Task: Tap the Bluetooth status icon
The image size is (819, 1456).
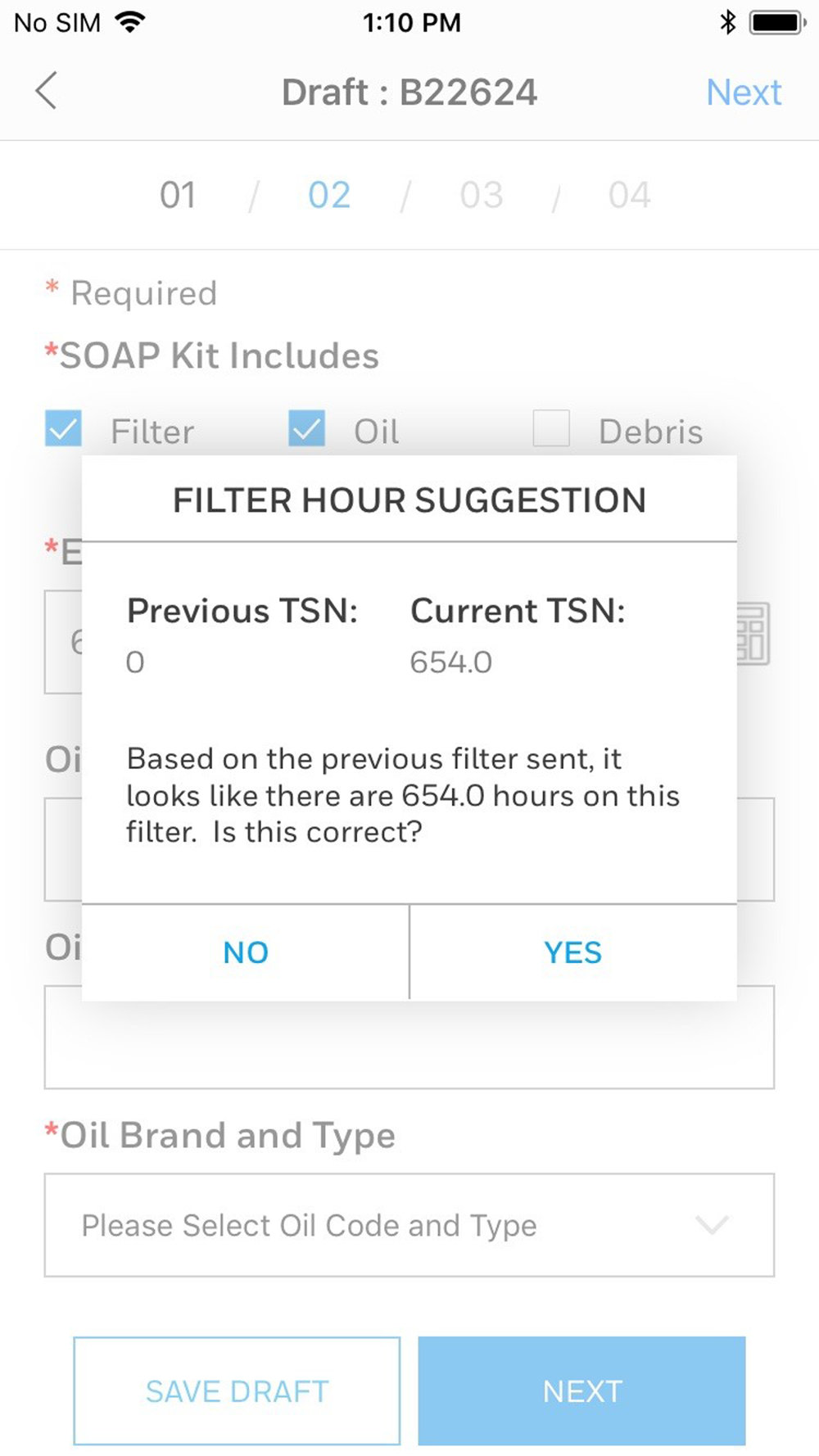Action: point(727,22)
